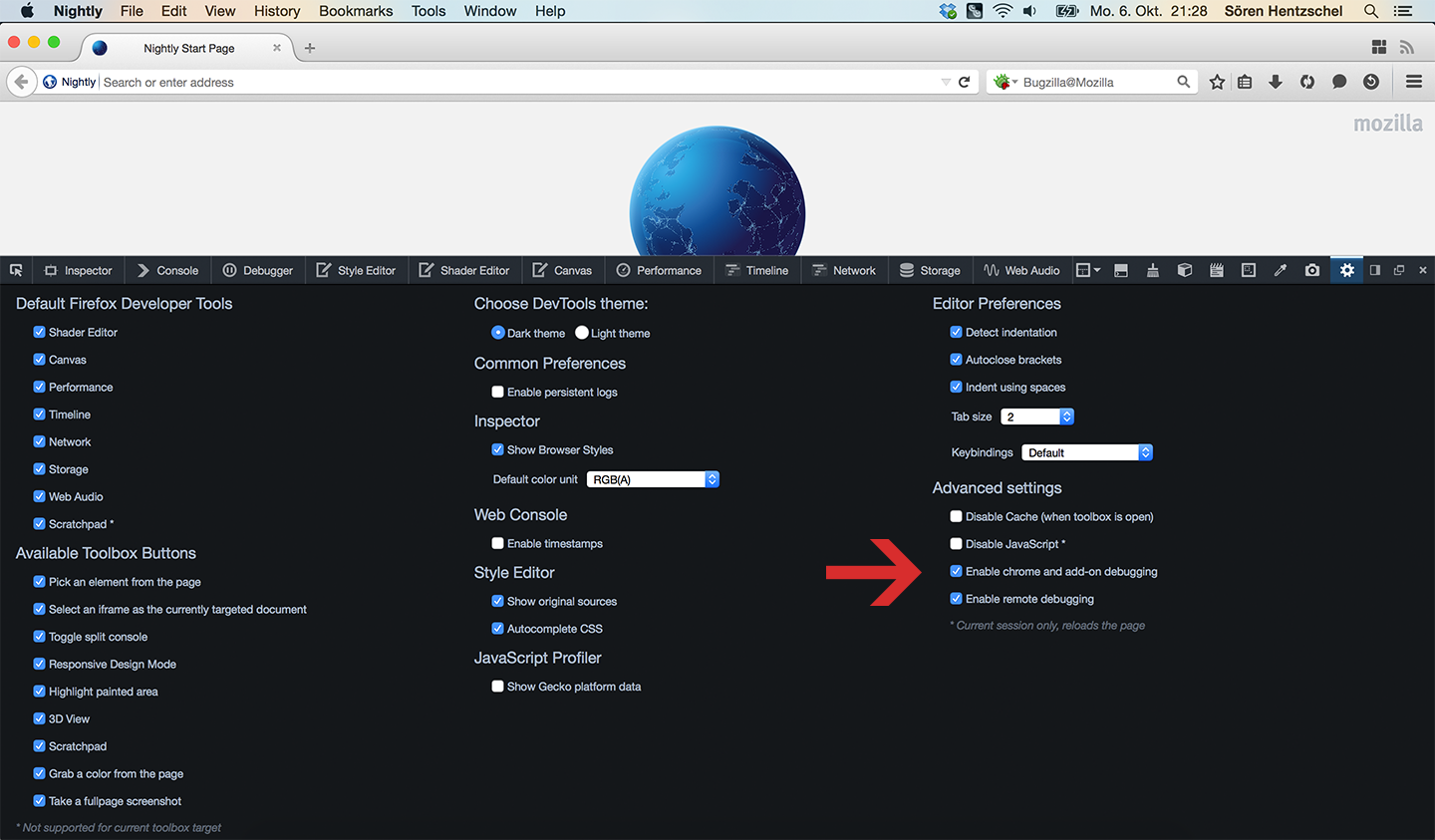Open the iframe target selector dropdown
Viewport: 1435px width, 840px height.
pyautogui.click(x=1088, y=270)
